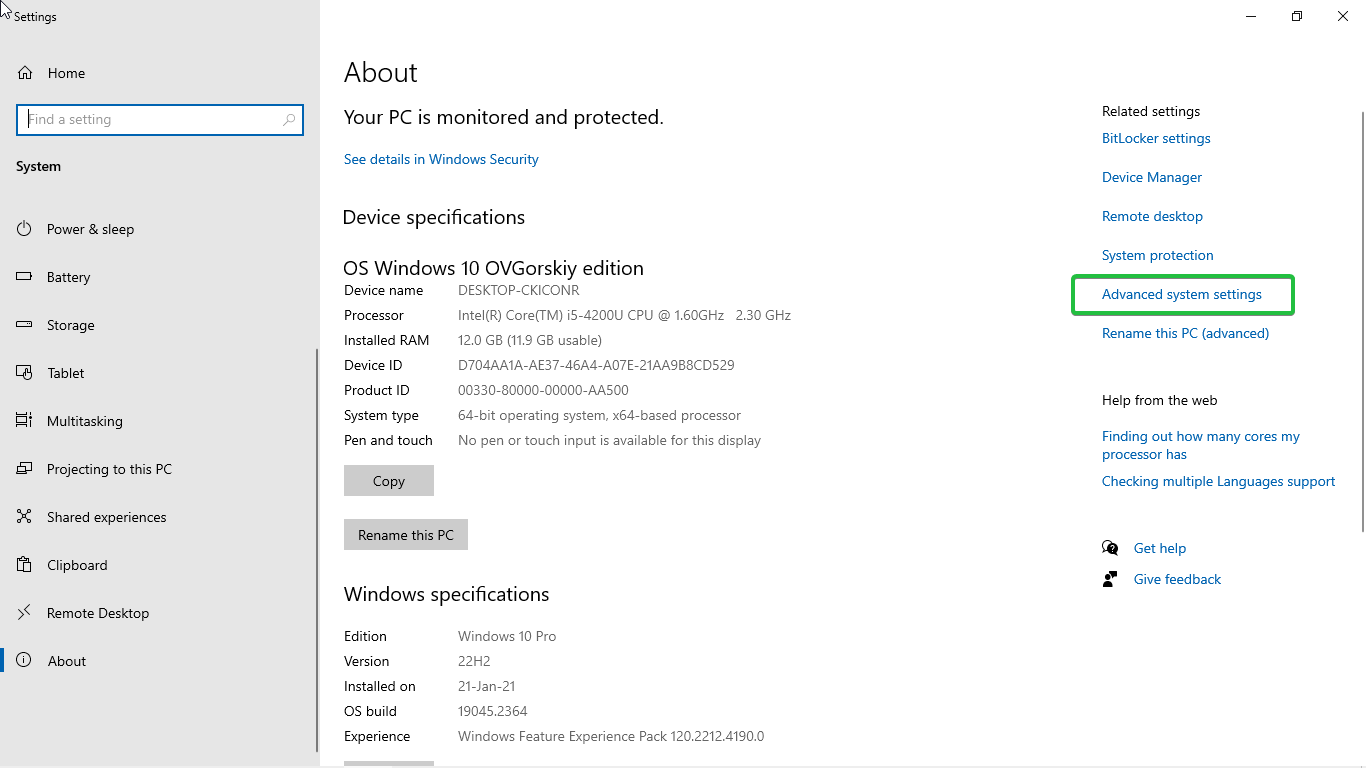Open the Device Manager link
This screenshot has width=1366, height=768.
coord(1152,177)
